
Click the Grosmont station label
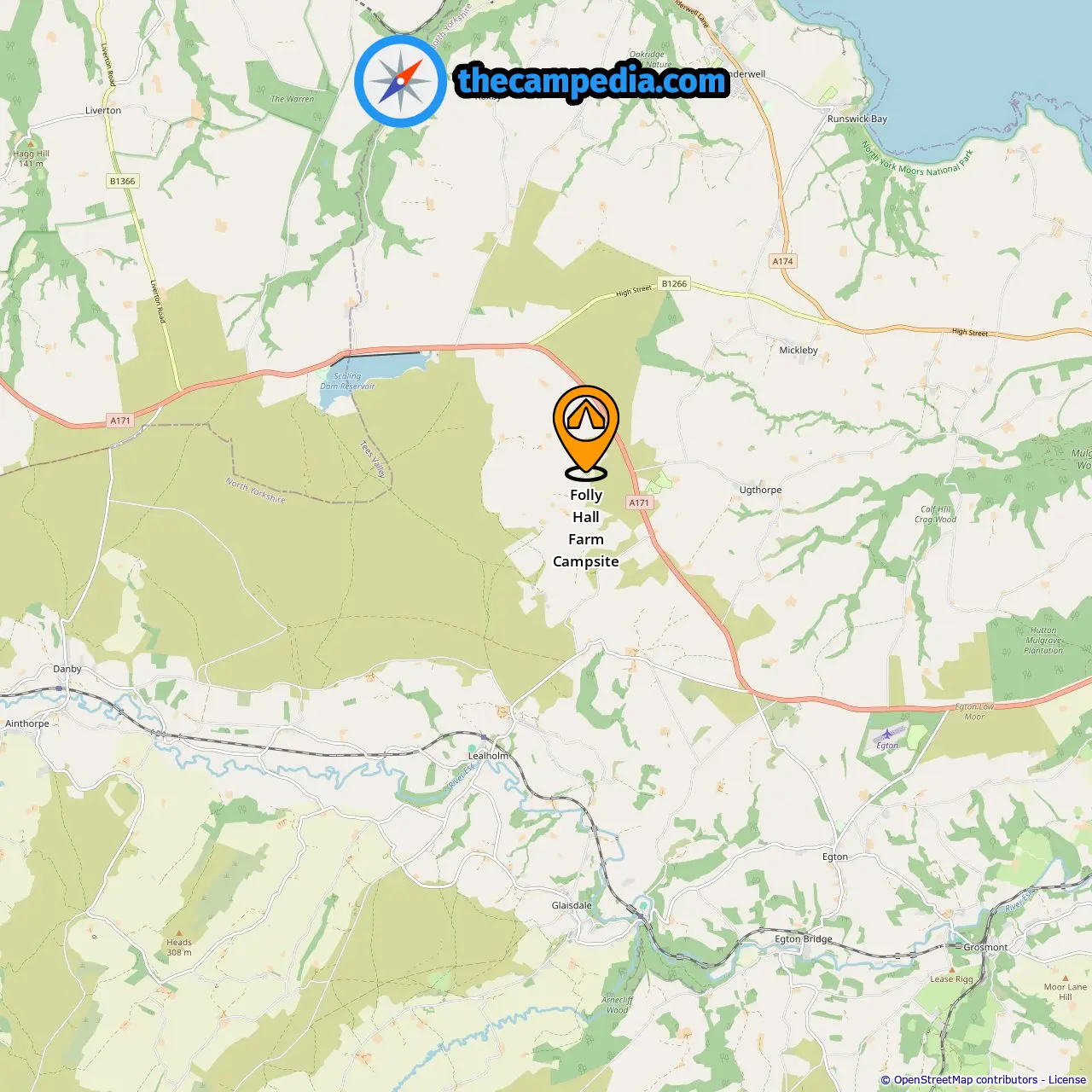point(985,947)
